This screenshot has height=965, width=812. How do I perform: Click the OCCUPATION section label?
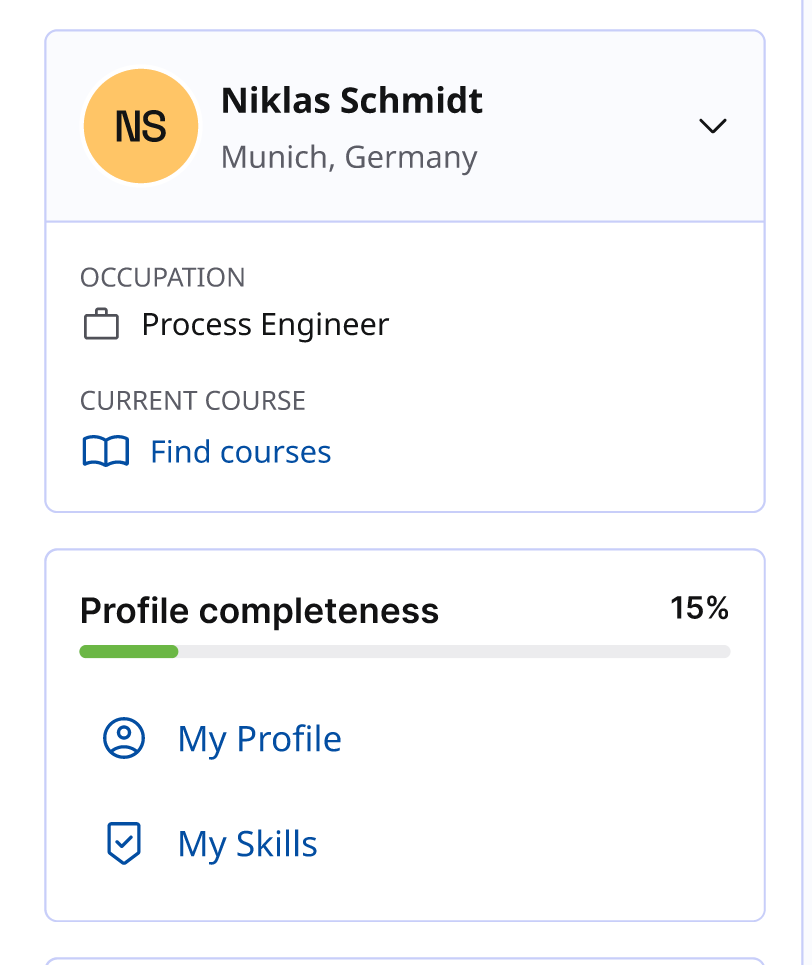pos(162,277)
